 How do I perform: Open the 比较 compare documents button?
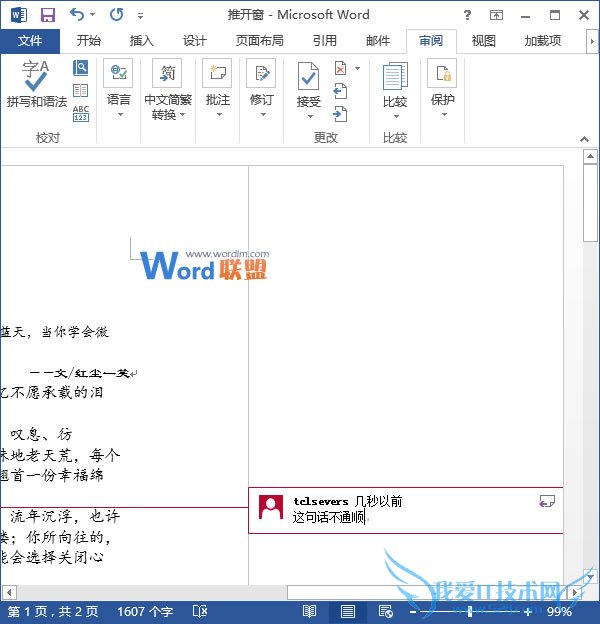pyautogui.click(x=395, y=90)
